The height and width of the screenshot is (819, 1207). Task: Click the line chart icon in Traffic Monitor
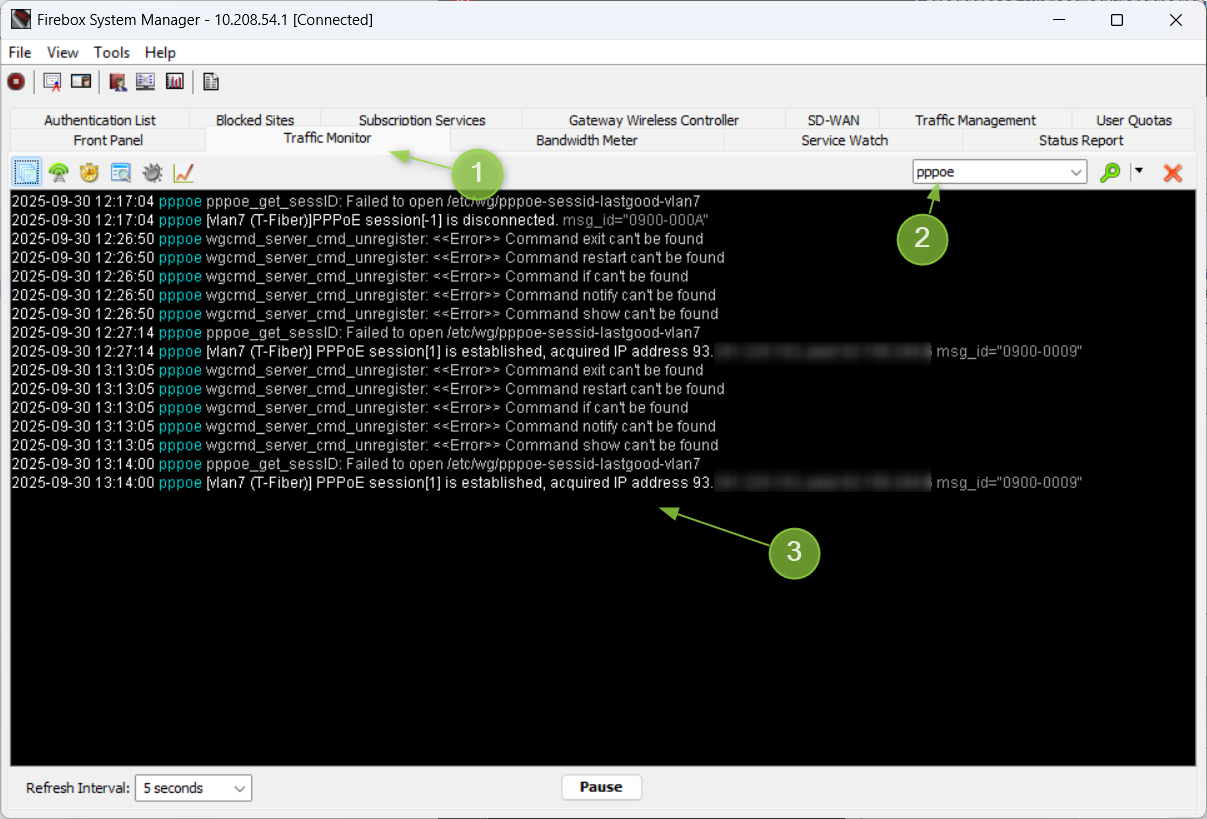[x=183, y=173]
